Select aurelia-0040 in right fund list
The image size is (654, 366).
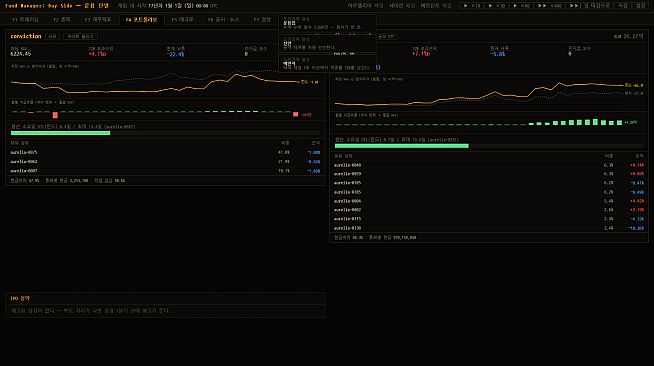coord(489,165)
